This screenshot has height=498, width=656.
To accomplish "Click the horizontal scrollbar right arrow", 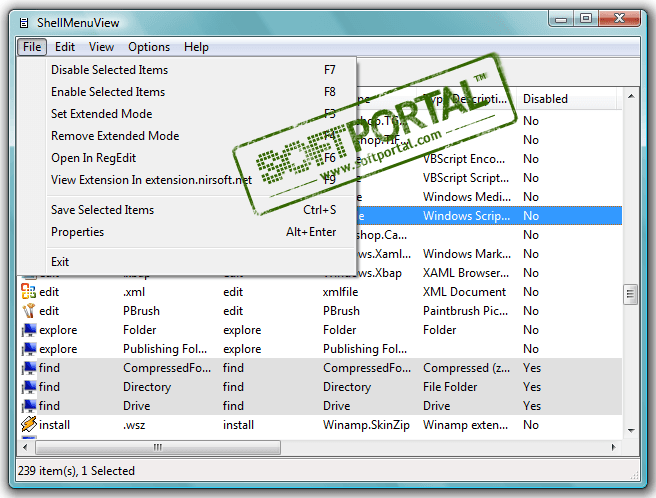I will pos(614,447).
